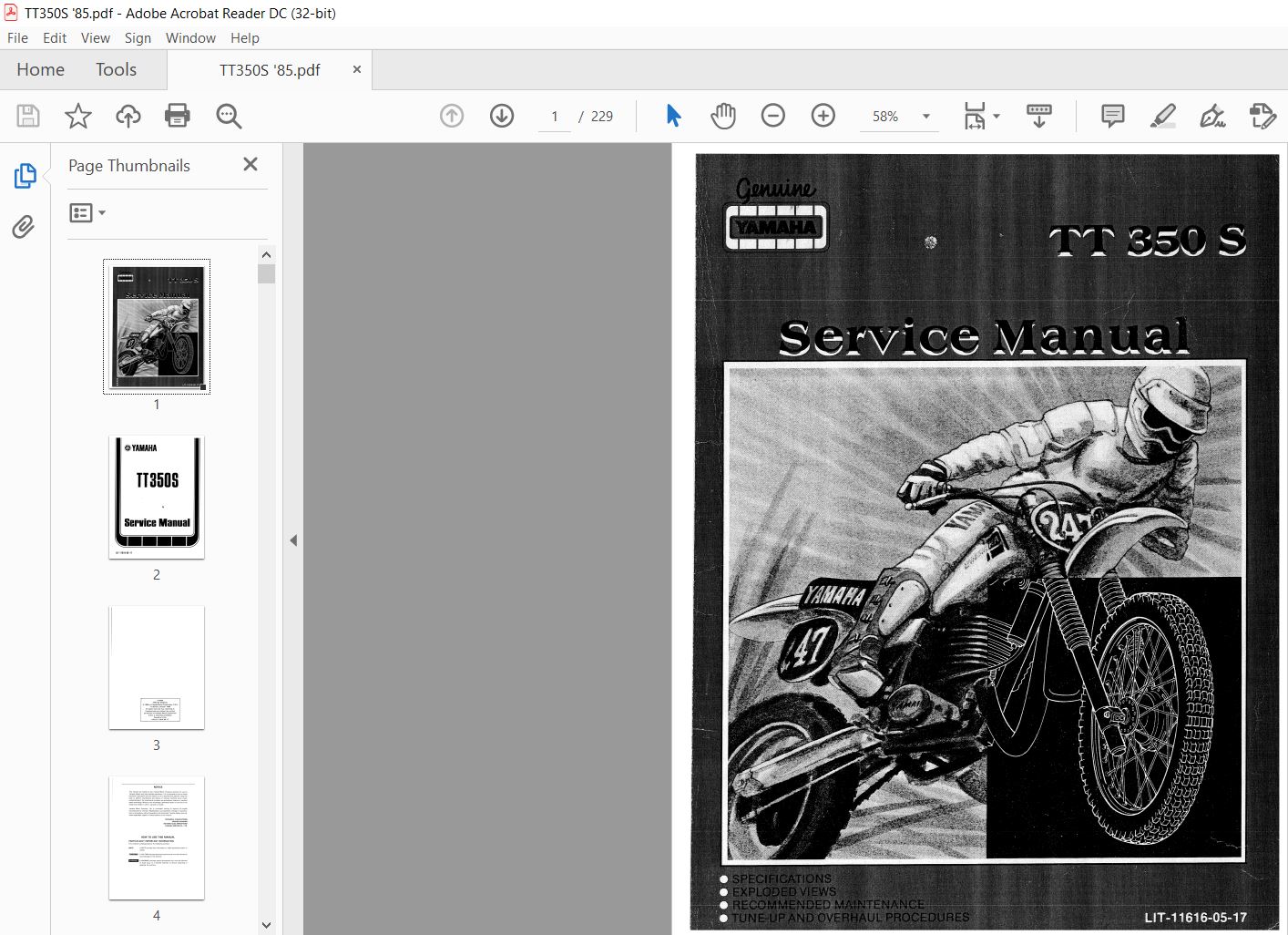Click the page number input field

pos(554,116)
